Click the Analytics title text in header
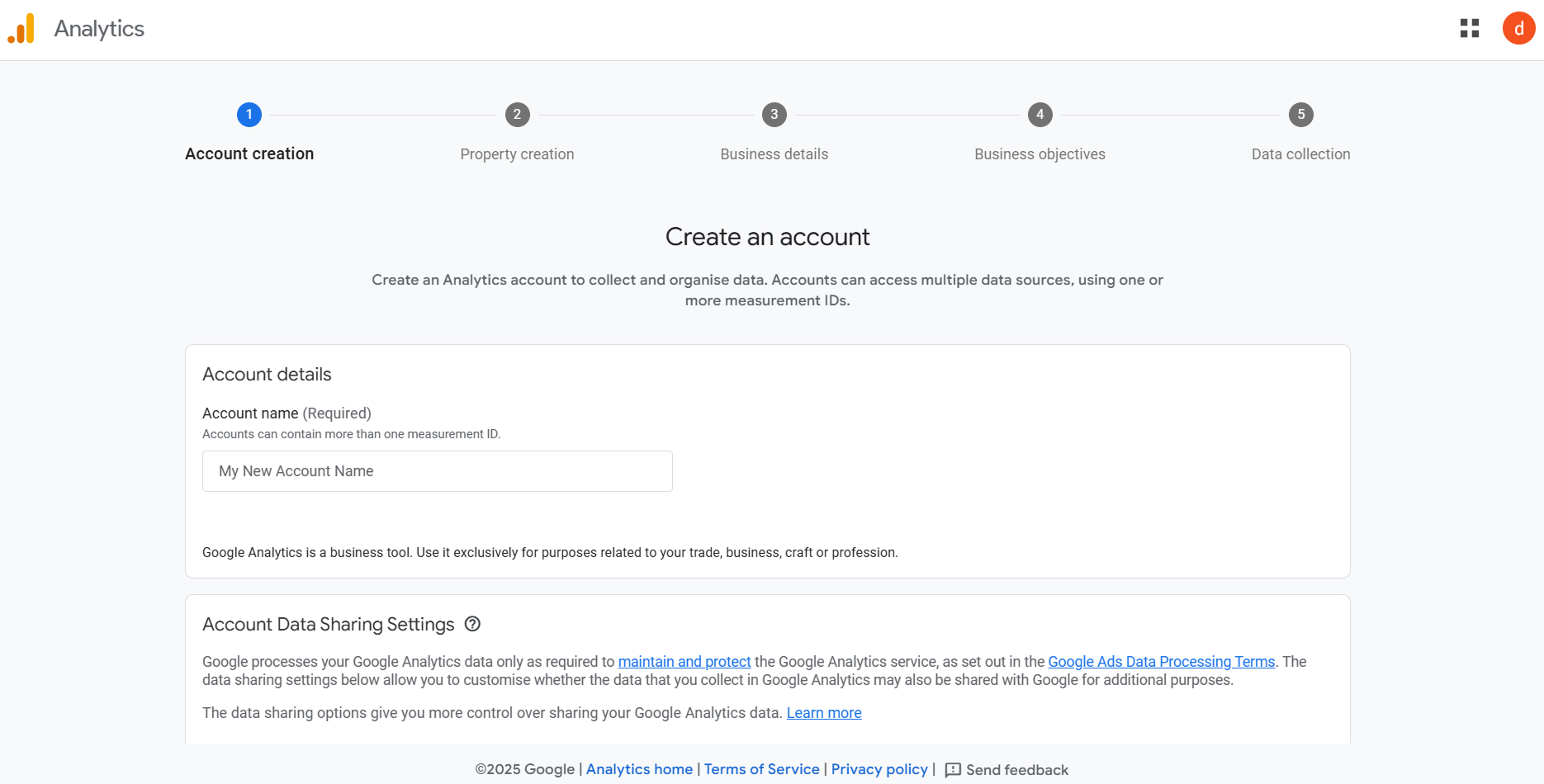Screen dimensions: 1544x784 point(99,29)
